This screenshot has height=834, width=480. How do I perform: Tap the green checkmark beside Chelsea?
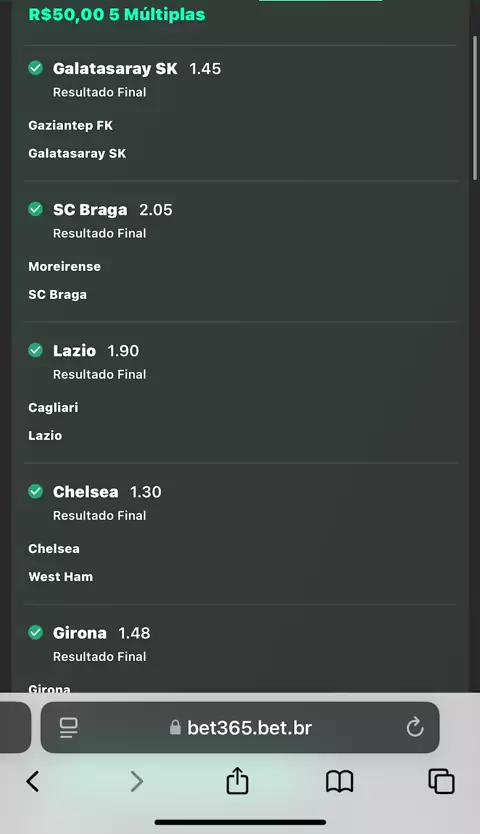tap(36, 491)
